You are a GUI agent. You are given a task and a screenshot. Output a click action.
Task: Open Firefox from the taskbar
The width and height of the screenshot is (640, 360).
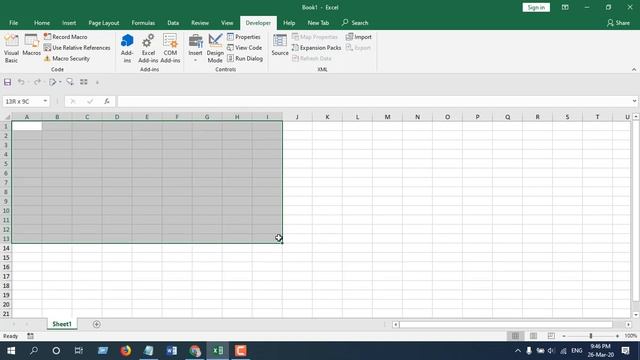(126, 351)
